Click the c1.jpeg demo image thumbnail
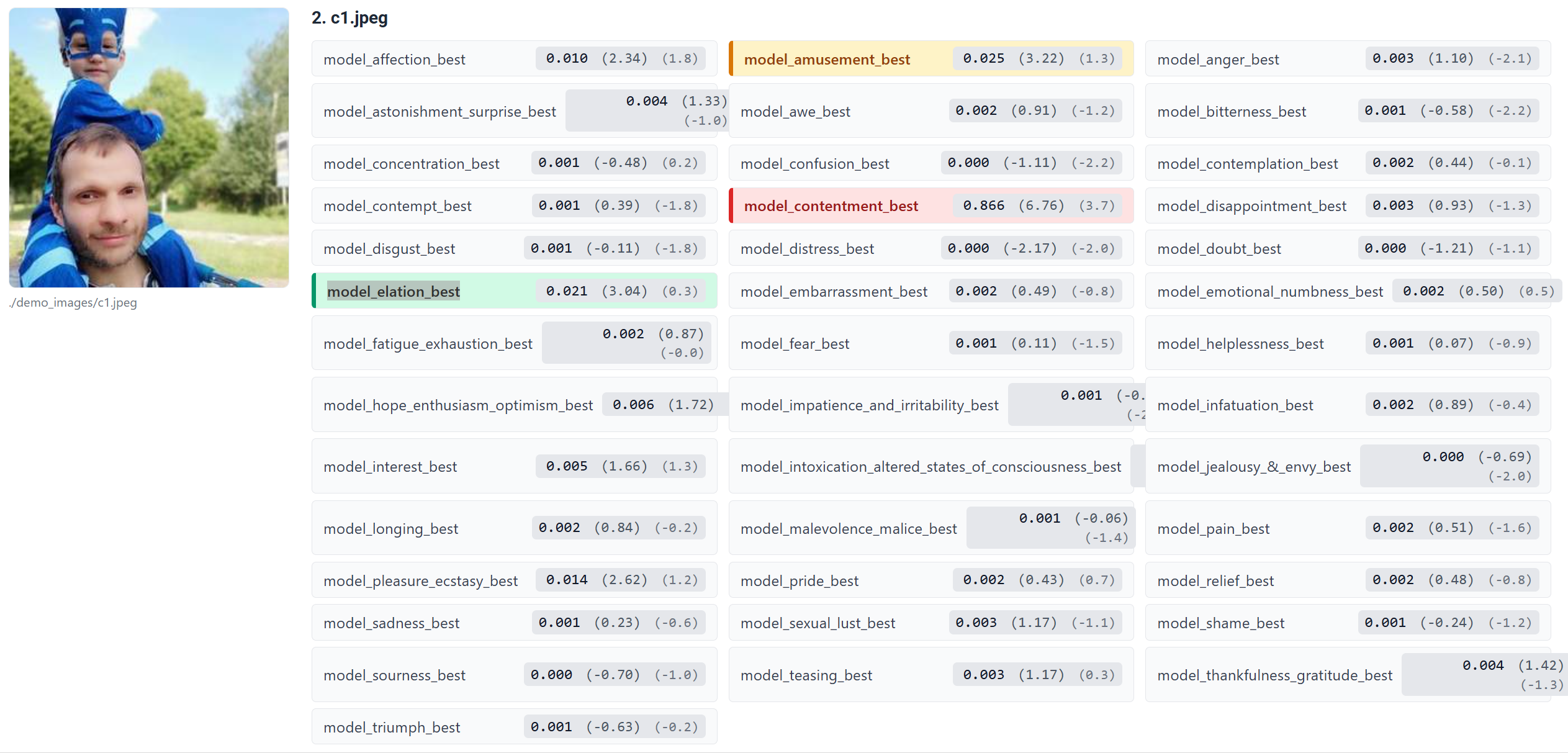Viewport: 1568px width, 753px height. pos(149,148)
